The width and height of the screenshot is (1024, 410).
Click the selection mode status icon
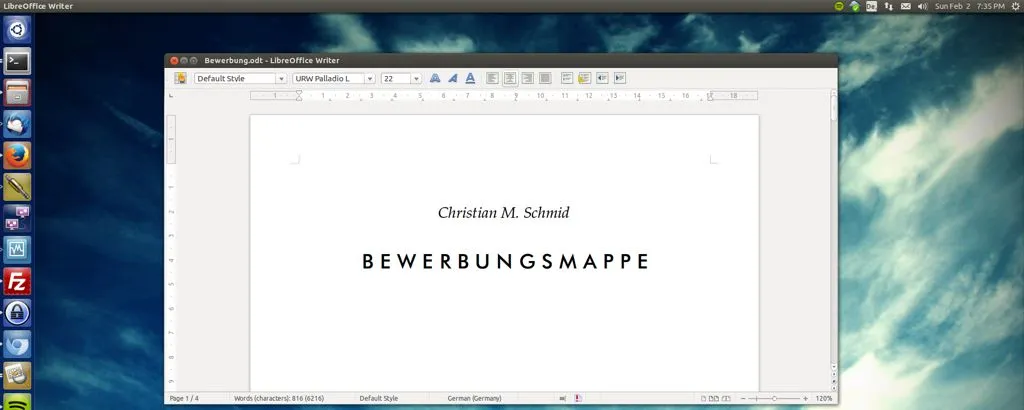click(563, 398)
